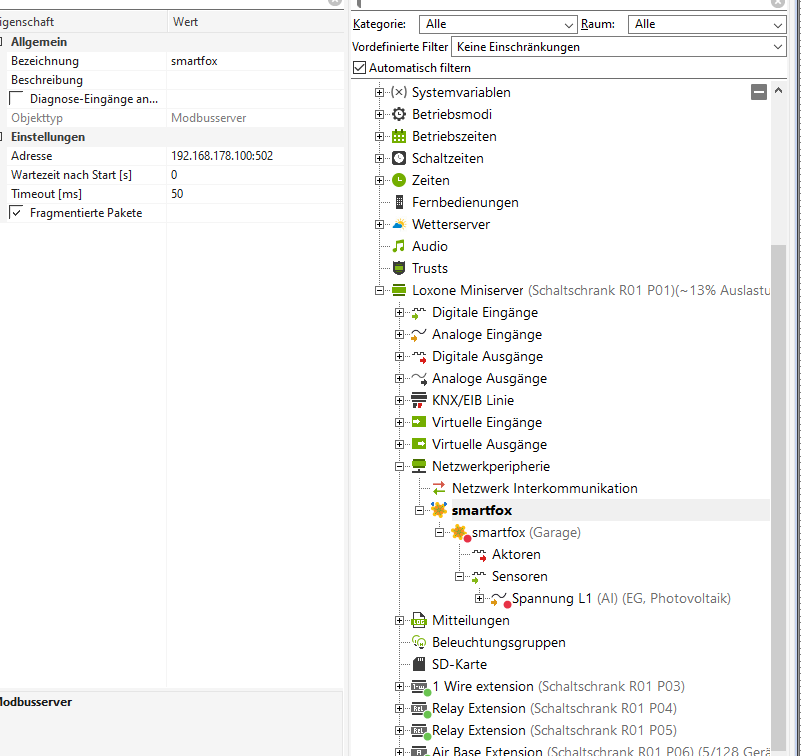Edit the Wartezeit nach Start value
The width and height of the screenshot is (801, 756).
point(255,175)
